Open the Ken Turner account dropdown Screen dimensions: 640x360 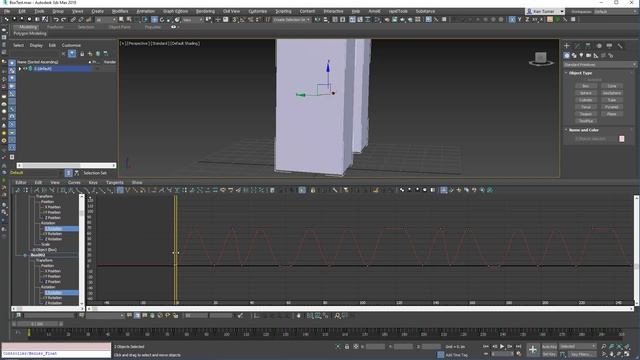click(x=545, y=11)
